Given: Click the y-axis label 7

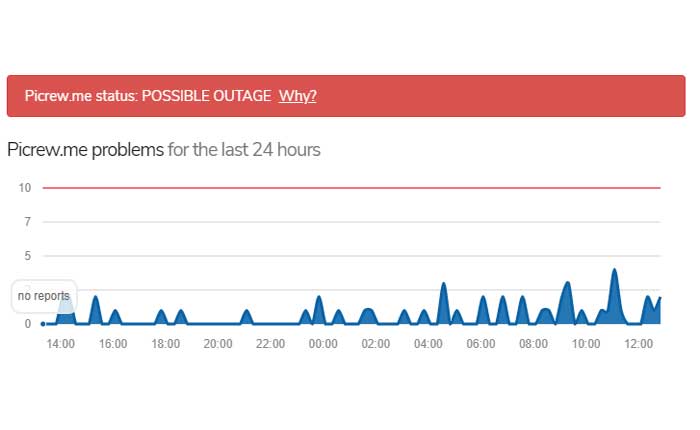Looking at the screenshot, I should (x=27, y=221).
